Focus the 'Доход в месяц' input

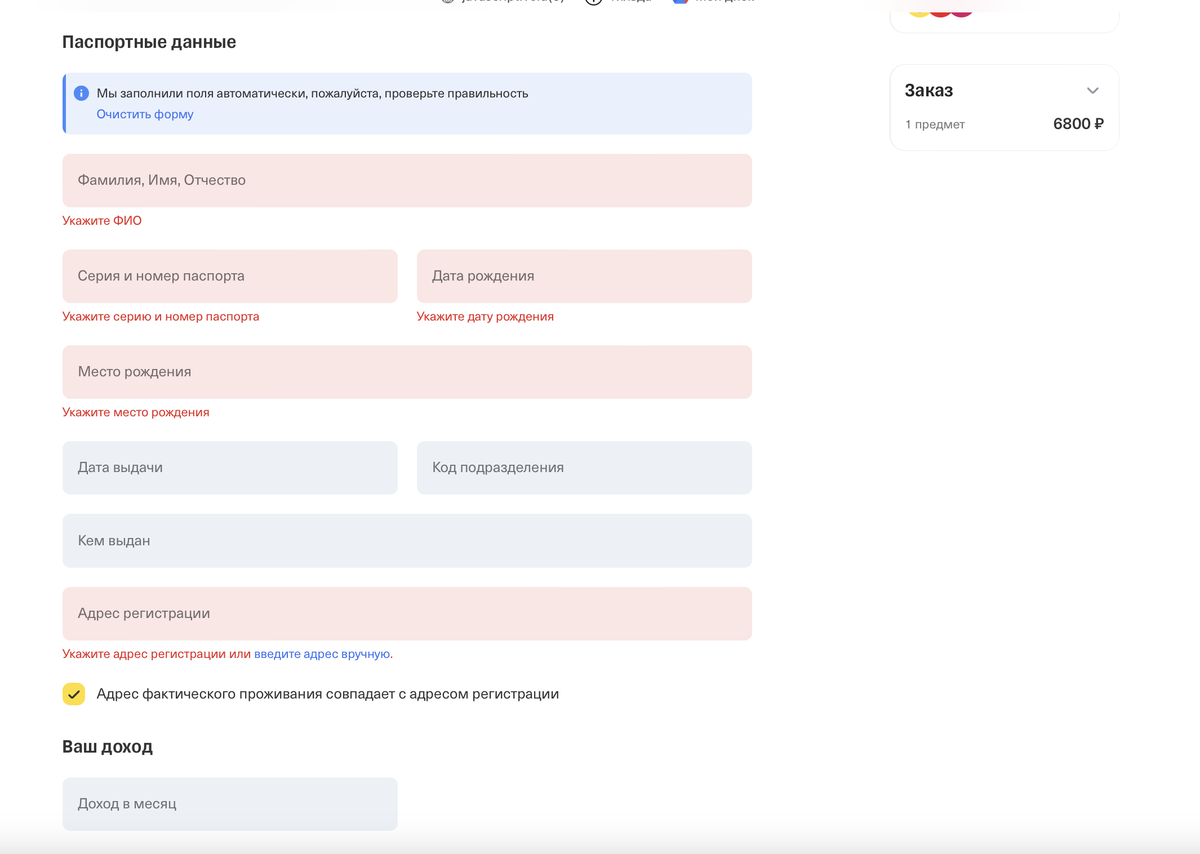pos(230,804)
